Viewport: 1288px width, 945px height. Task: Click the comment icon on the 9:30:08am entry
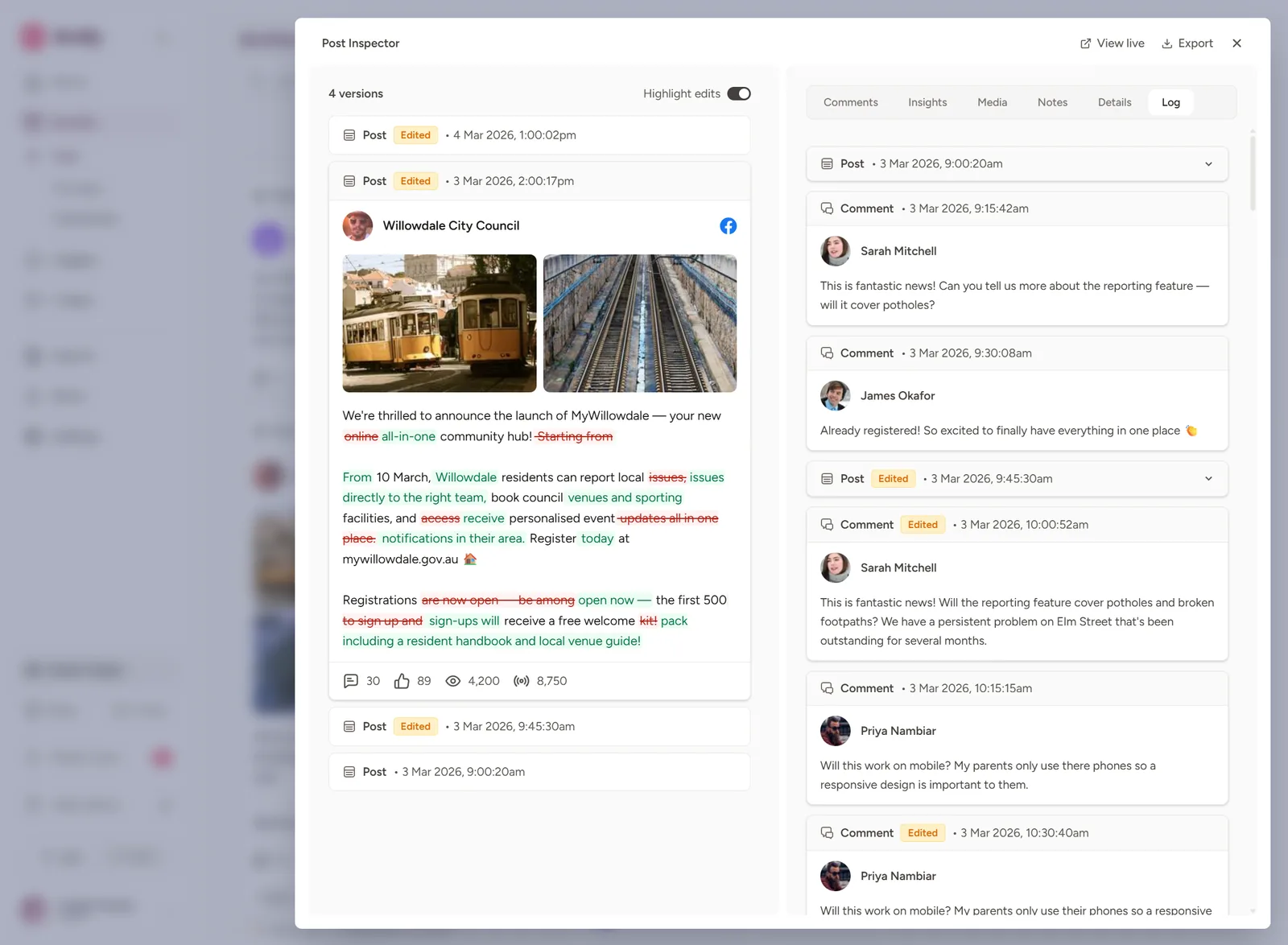point(827,353)
